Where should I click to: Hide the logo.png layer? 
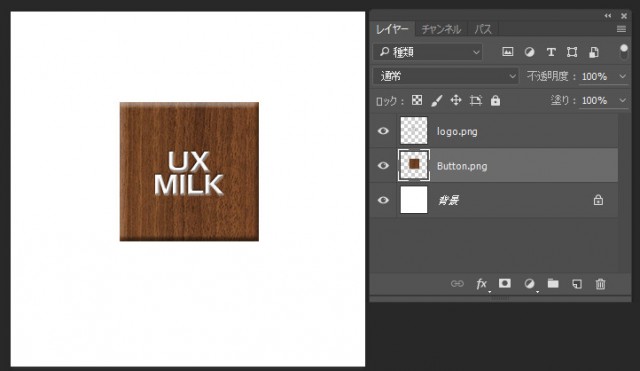(x=383, y=131)
